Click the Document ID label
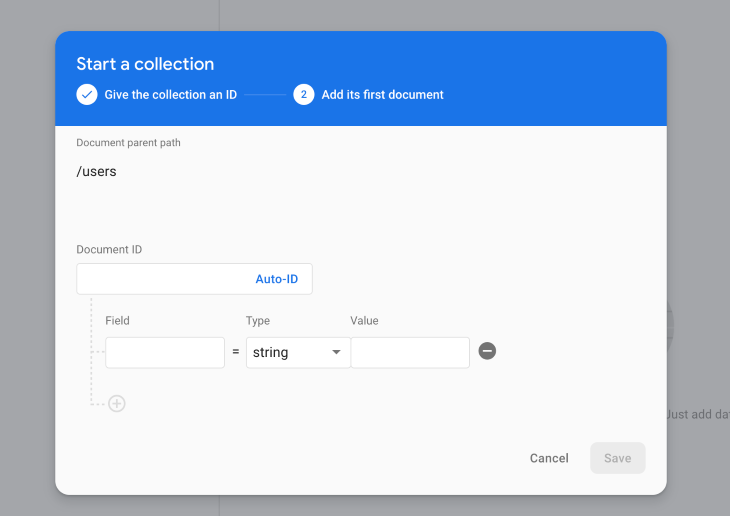Viewport: 730px width, 516px height. coord(109,249)
